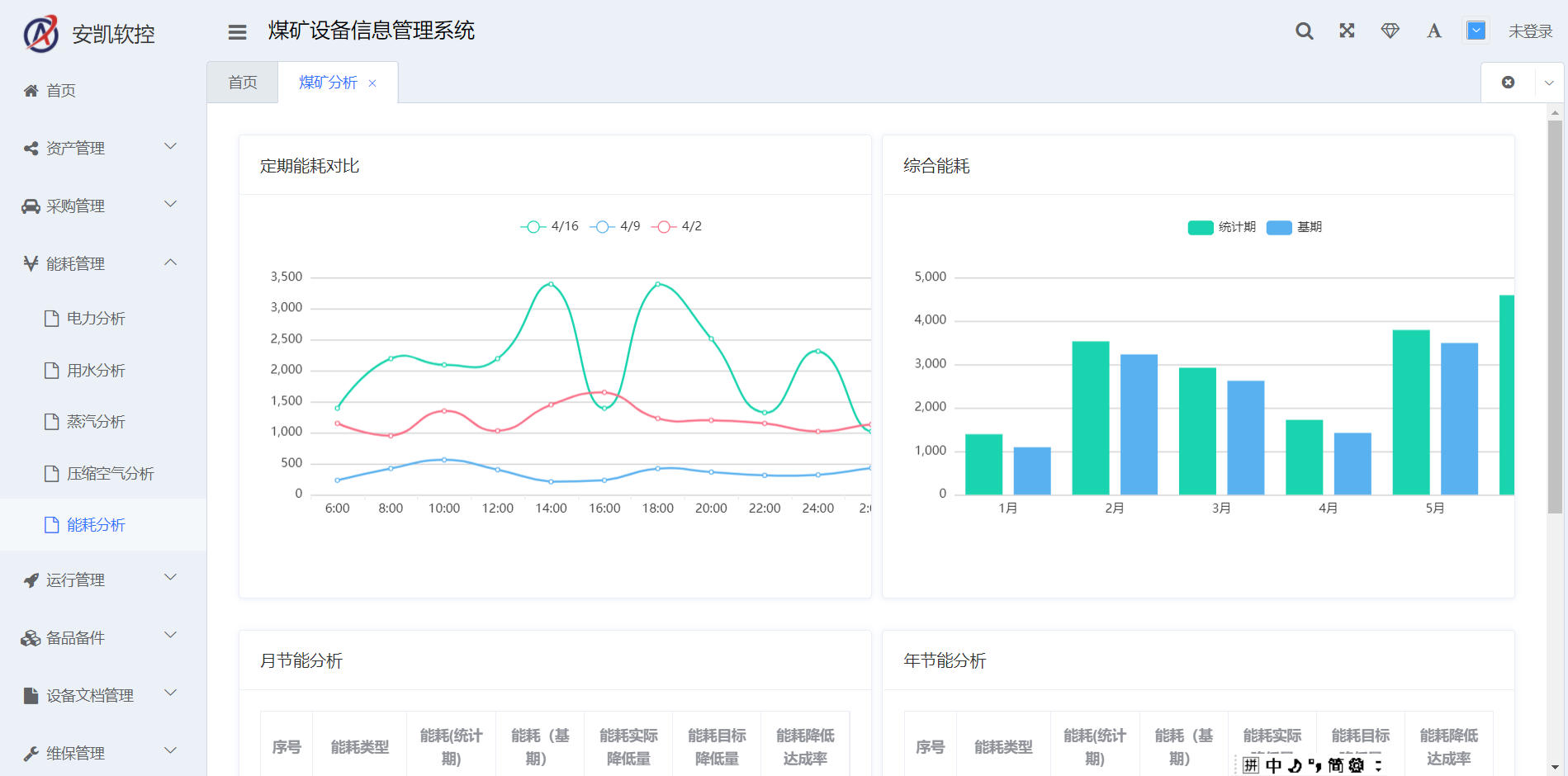Expand the 备品备件 menu chevron
This screenshot has width=1568, height=776.
[171, 635]
